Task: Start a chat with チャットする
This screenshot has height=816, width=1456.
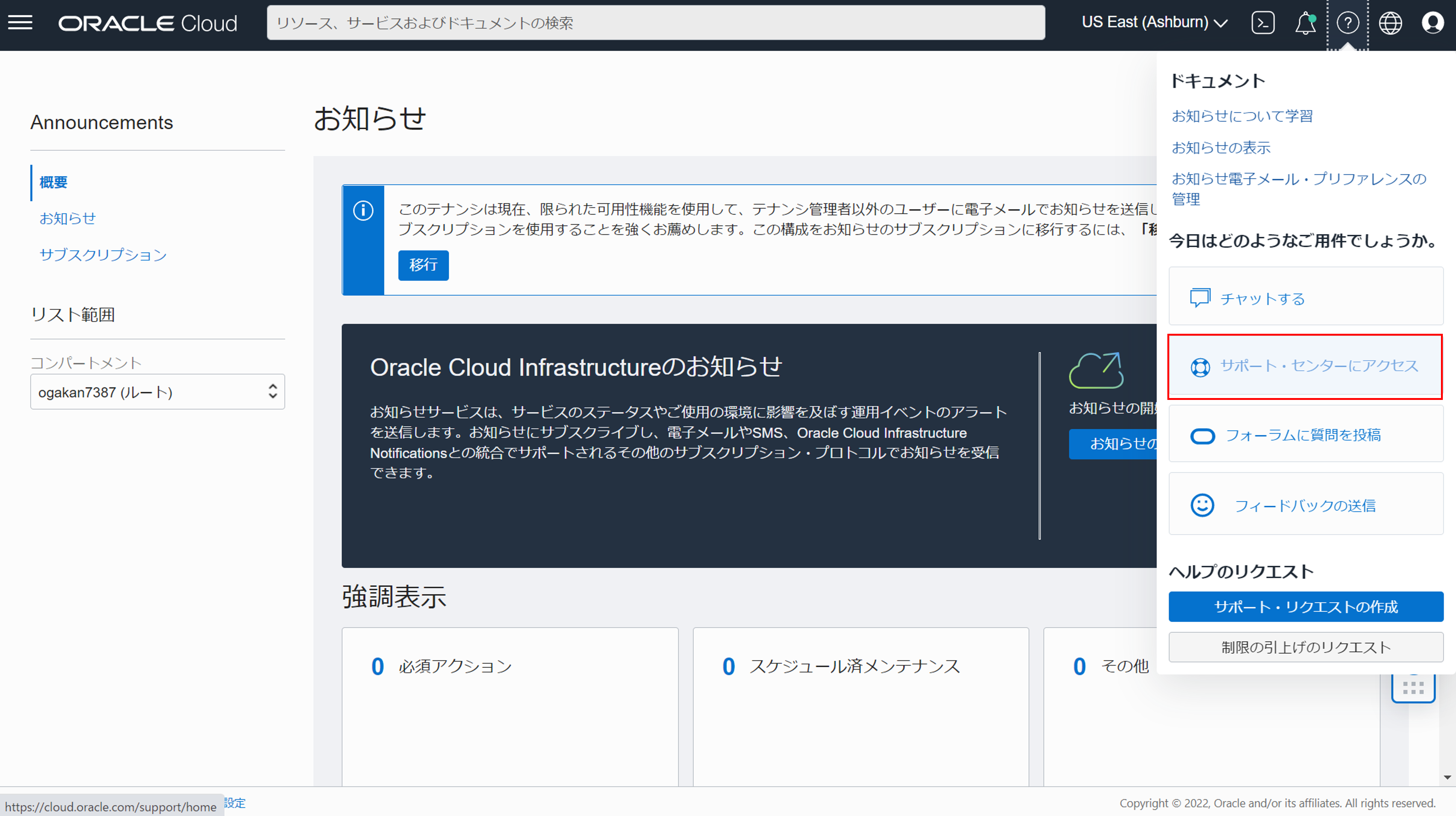Action: pyautogui.click(x=1306, y=296)
